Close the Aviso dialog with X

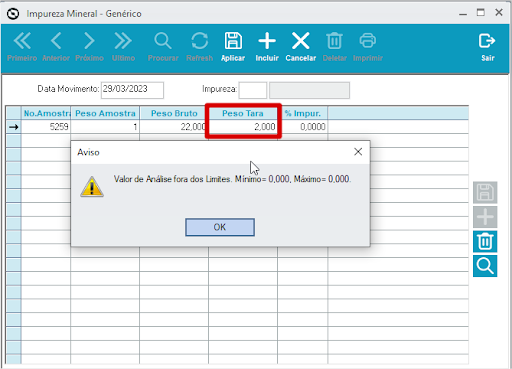tap(358, 152)
